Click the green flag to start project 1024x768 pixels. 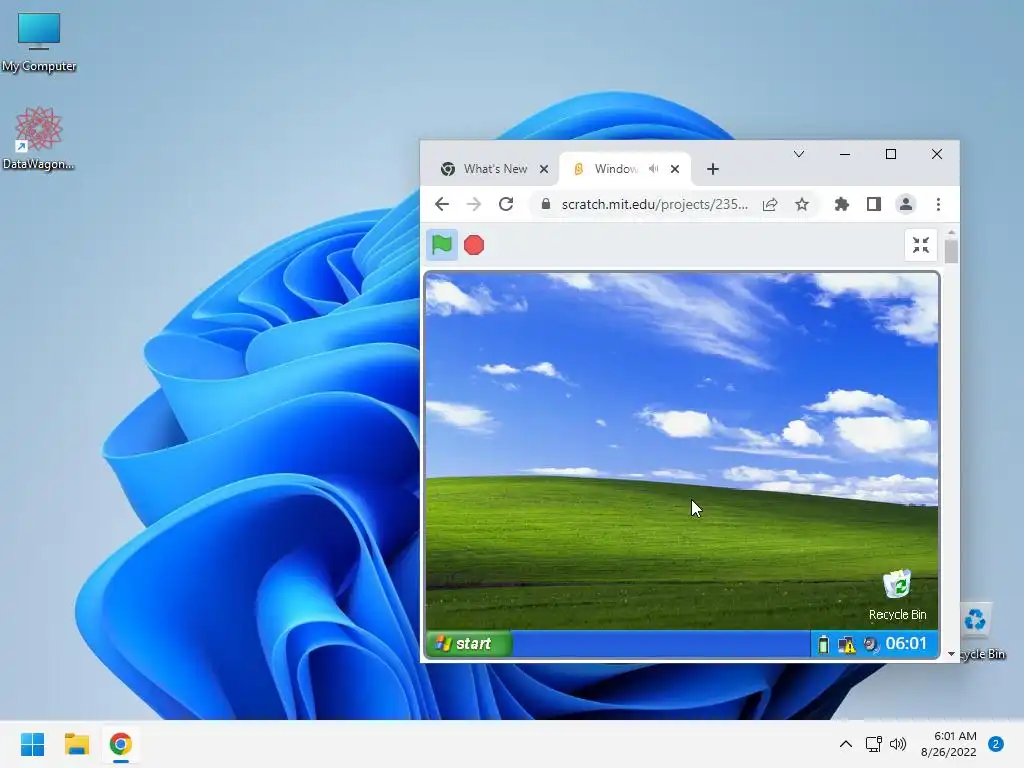pos(441,245)
